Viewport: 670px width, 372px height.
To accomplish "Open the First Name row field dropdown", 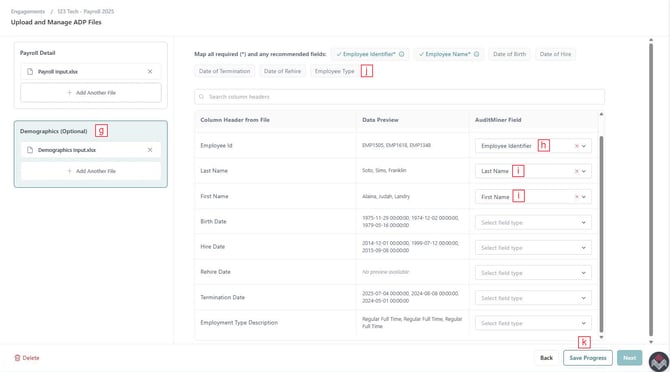I will (584, 197).
